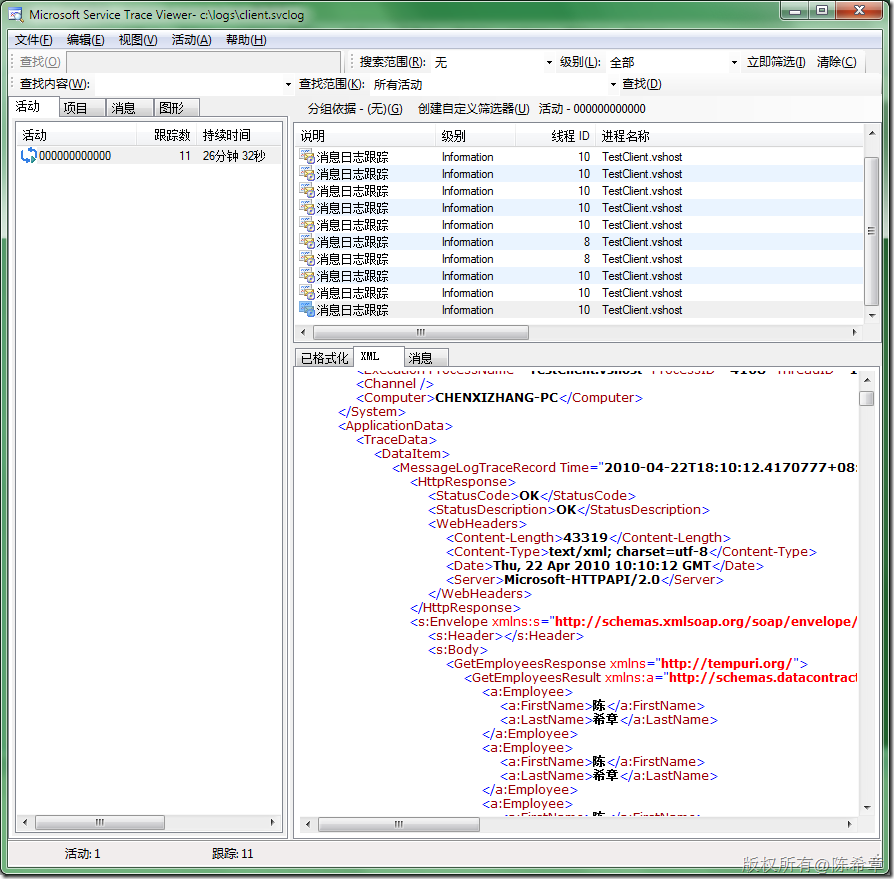Click 创建自定义筛选器(U)
The height and width of the screenshot is (879, 894).
pyautogui.click(x=473, y=109)
